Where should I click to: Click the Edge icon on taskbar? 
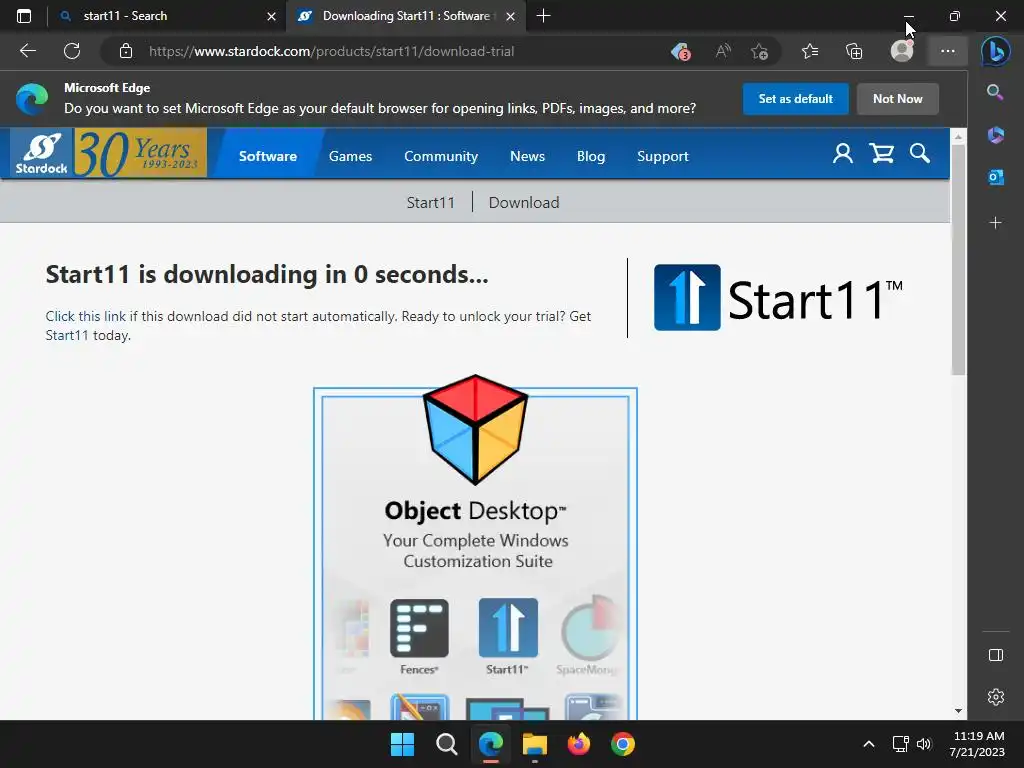tap(490, 744)
